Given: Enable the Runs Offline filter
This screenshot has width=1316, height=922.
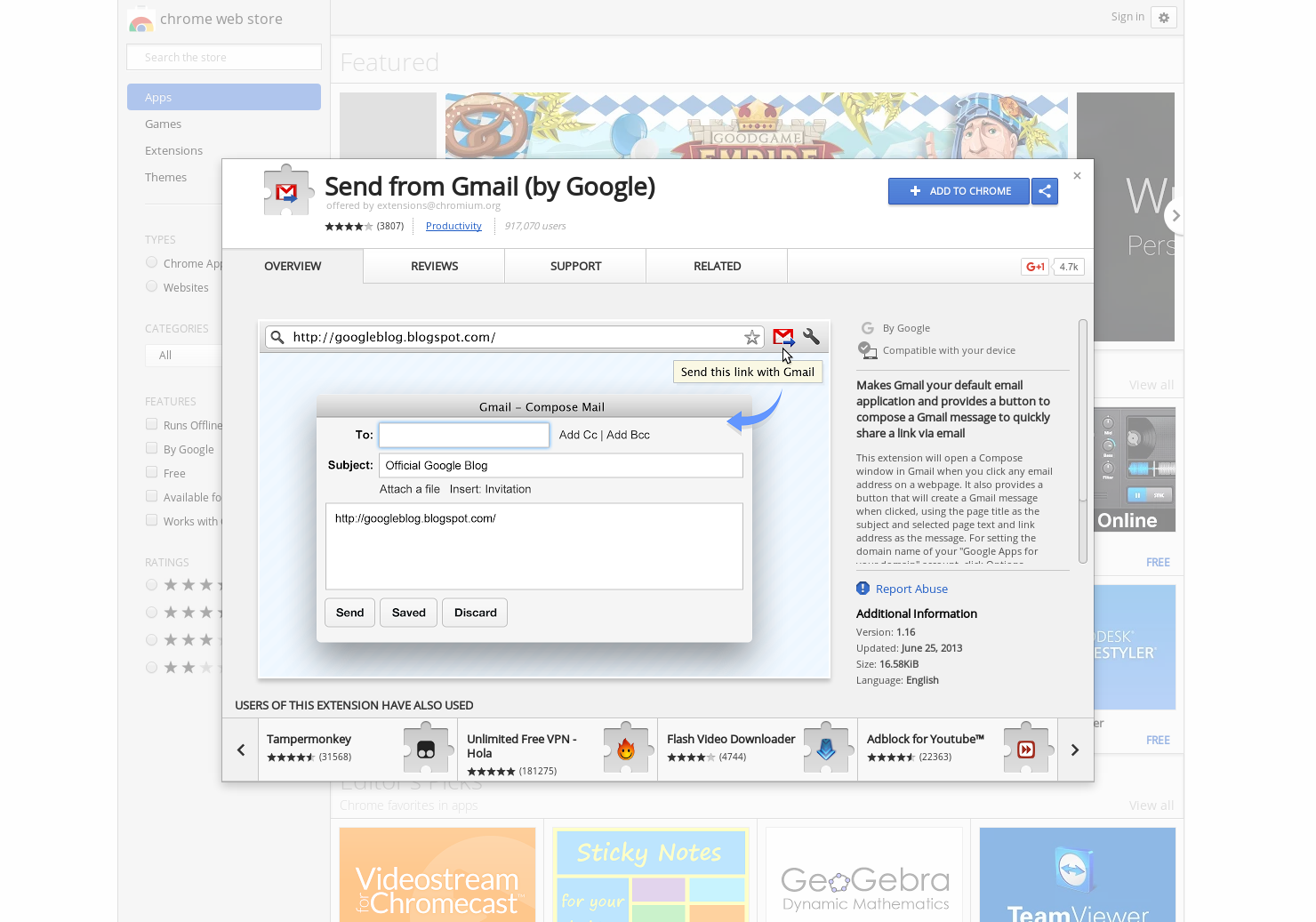Looking at the screenshot, I should point(151,424).
